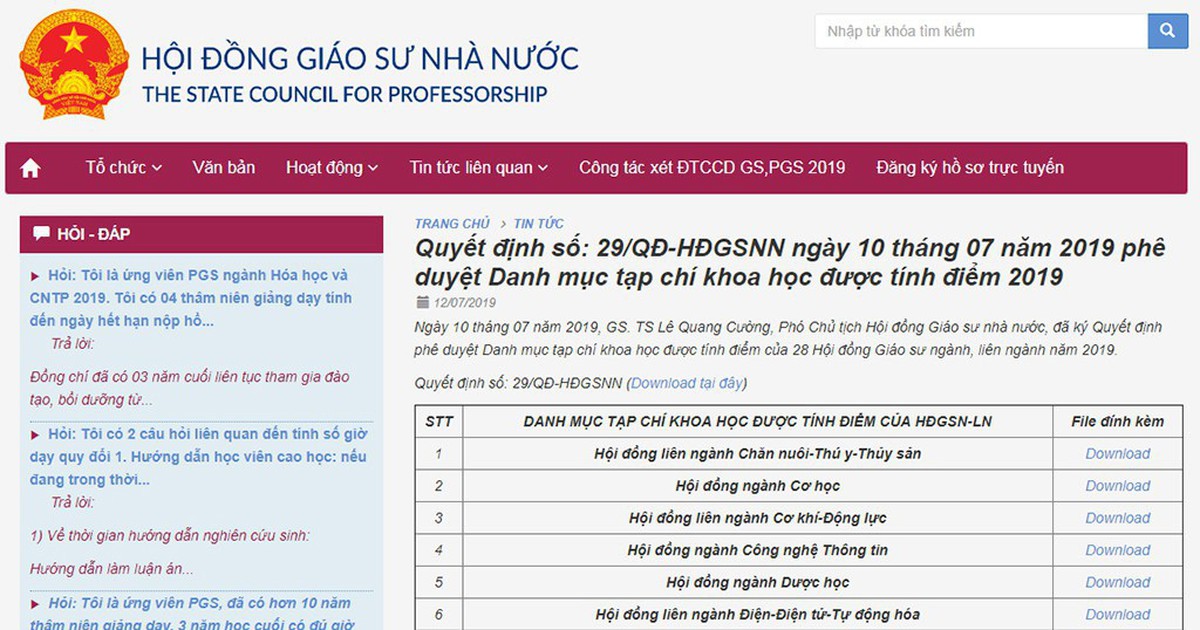
Task: Click the date text 12/07/2019
Action: pos(465,303)
